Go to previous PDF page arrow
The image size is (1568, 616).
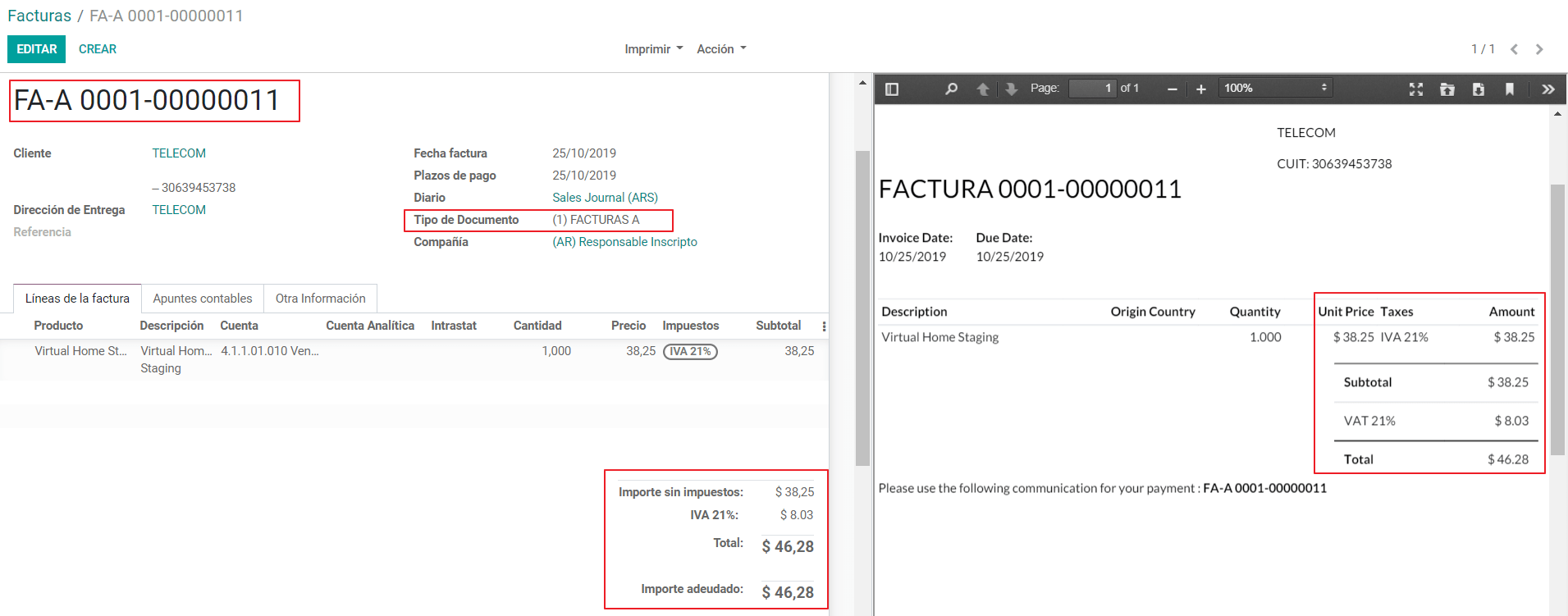982,89
